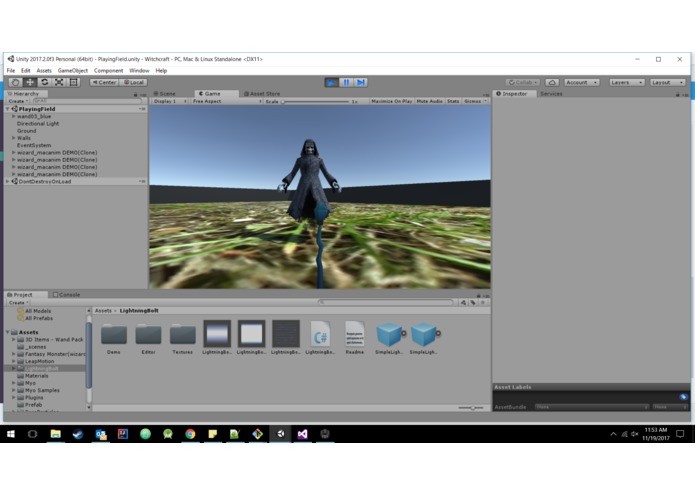This screenshot has height=494, width=695.
Task: Open the Editor folder thumbnail
Action: click(148, 335)
